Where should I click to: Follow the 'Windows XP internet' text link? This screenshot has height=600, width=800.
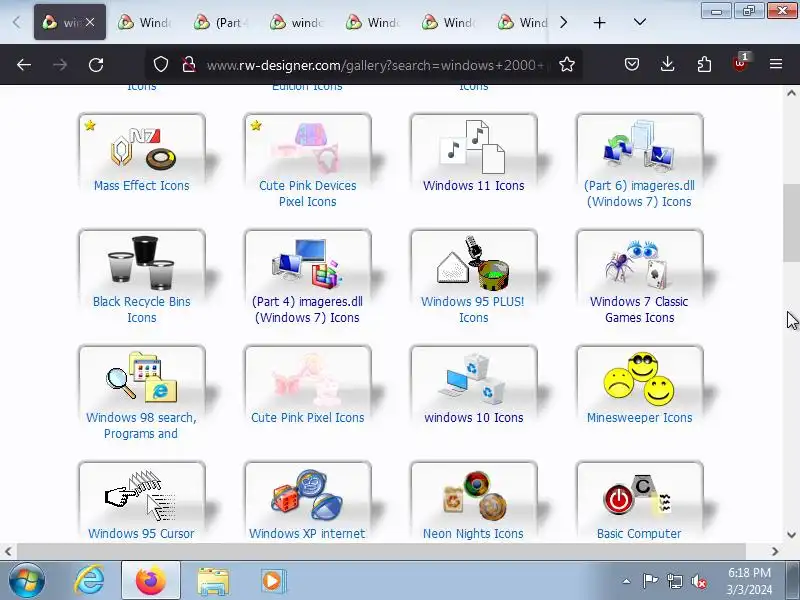307,533
